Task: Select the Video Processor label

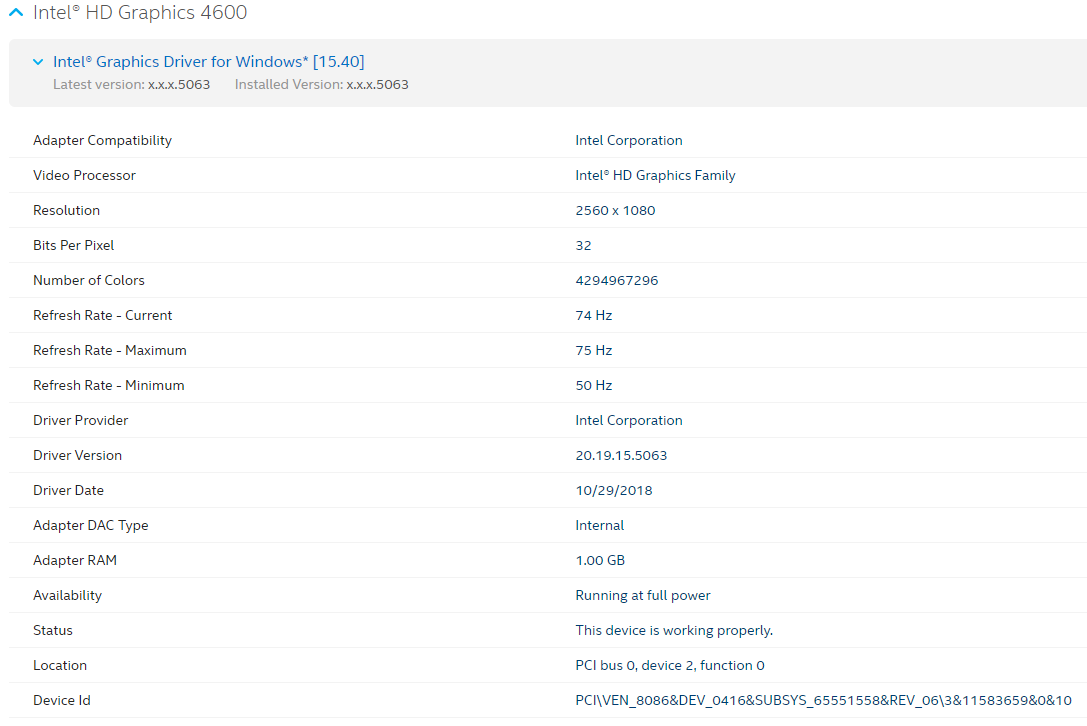Action: (x=85, y=175)
